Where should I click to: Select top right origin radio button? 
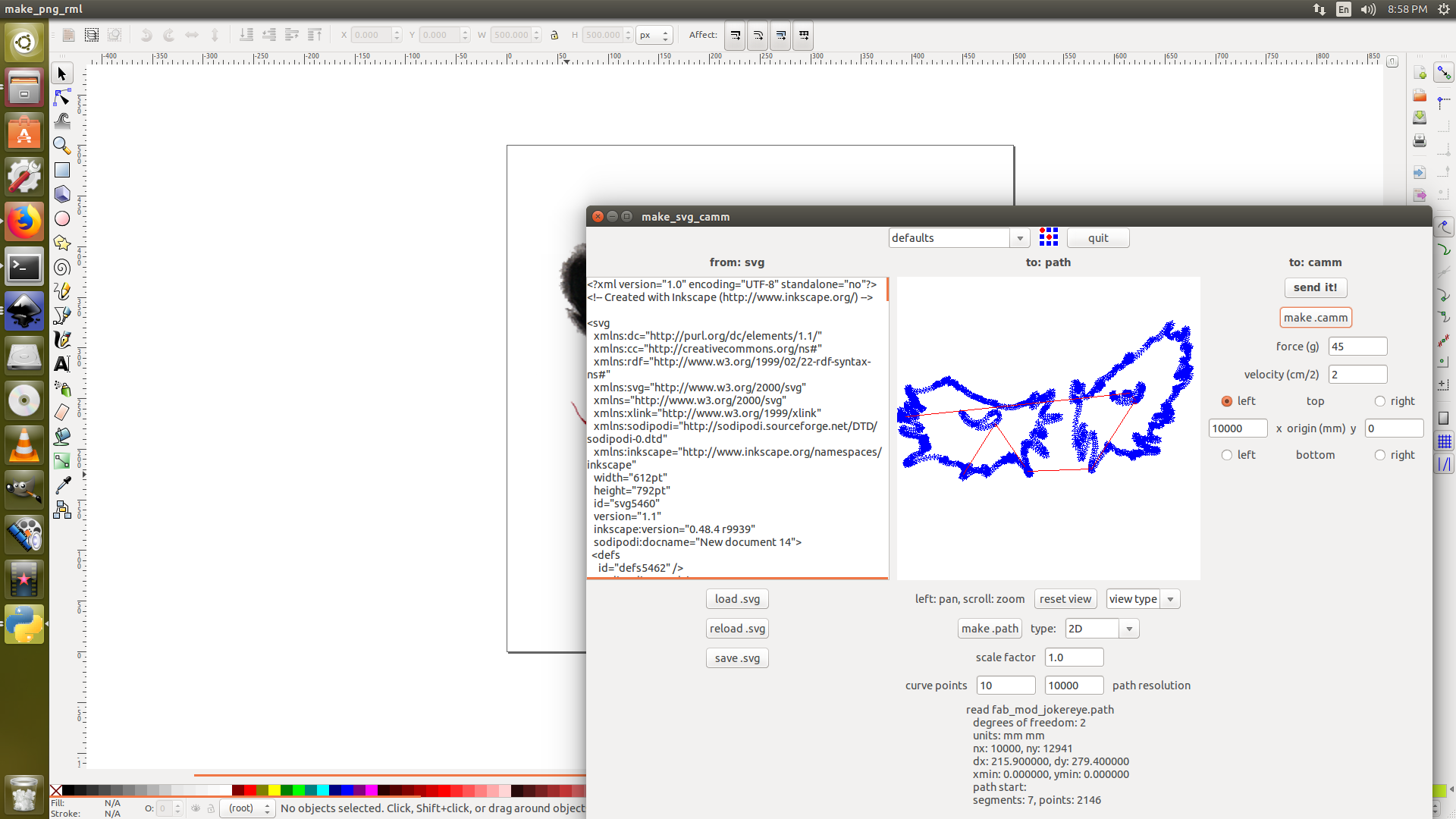1379,401
